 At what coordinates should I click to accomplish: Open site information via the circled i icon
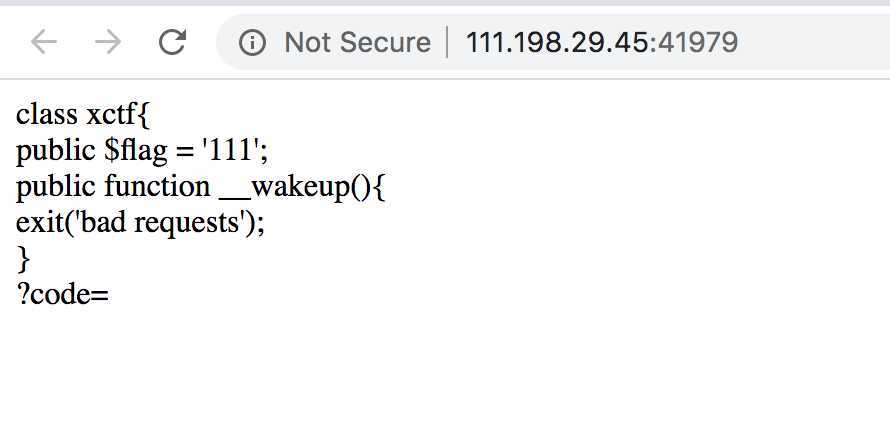[252, 43]
